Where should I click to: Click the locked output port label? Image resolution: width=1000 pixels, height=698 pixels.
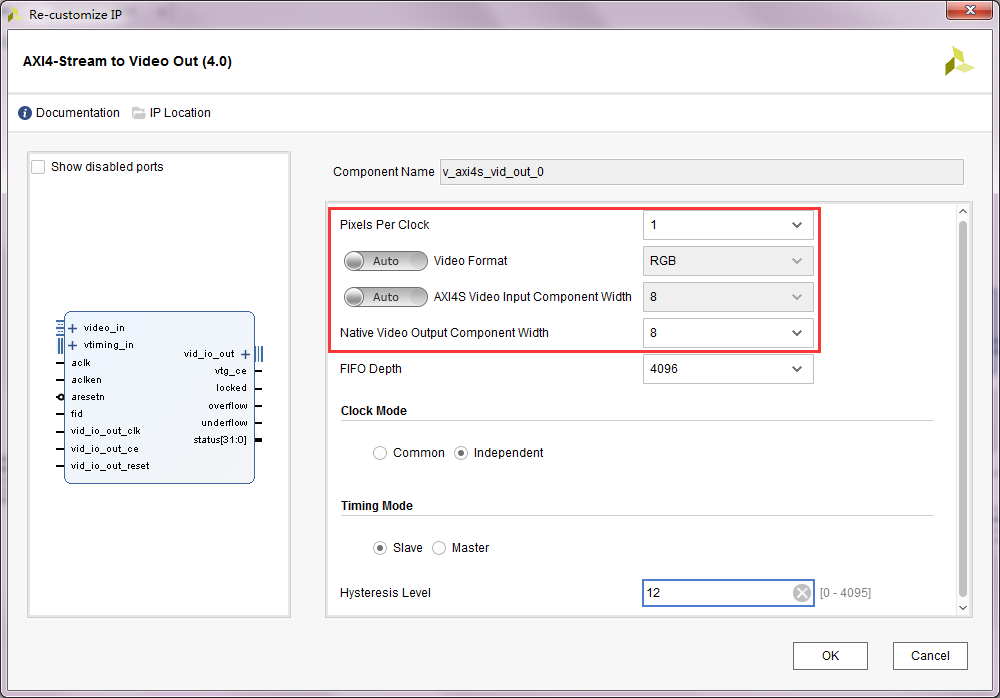[231, 388]
